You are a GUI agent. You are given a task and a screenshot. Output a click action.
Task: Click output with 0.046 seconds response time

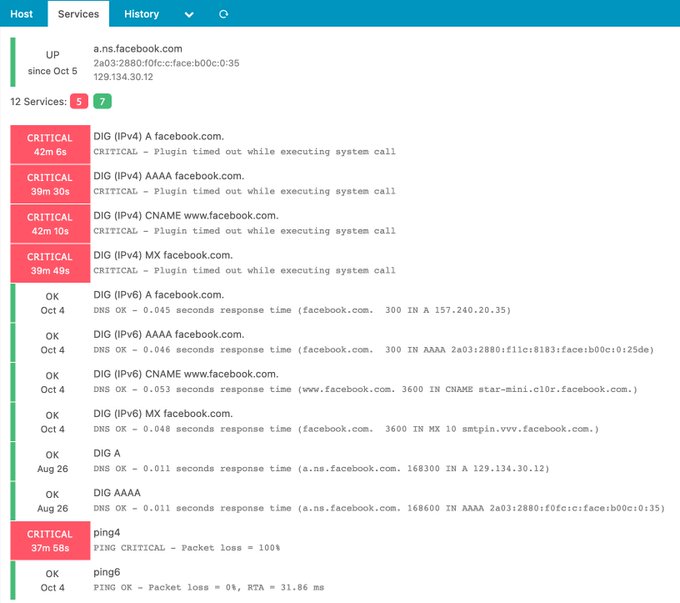373,350
